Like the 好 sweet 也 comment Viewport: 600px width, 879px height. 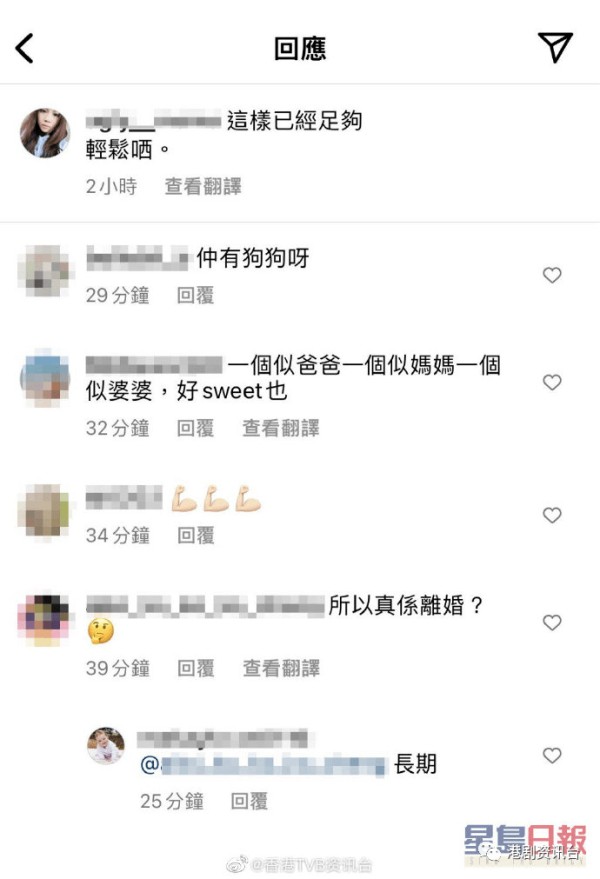click(x=552, y=382)
